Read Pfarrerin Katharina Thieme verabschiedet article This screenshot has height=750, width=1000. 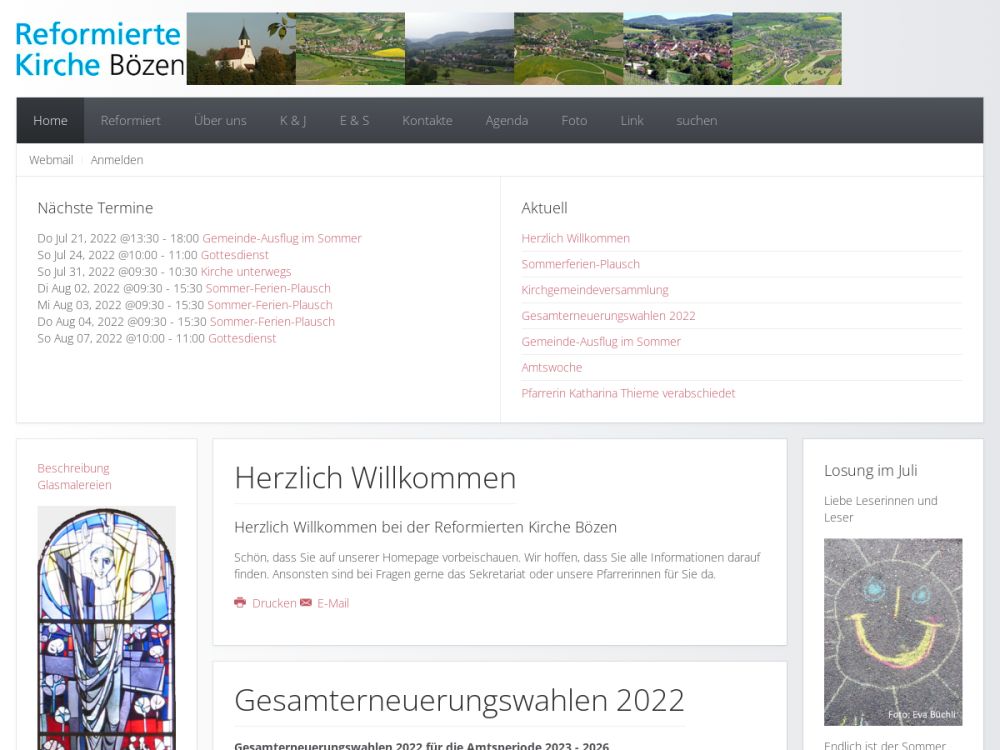628,394
